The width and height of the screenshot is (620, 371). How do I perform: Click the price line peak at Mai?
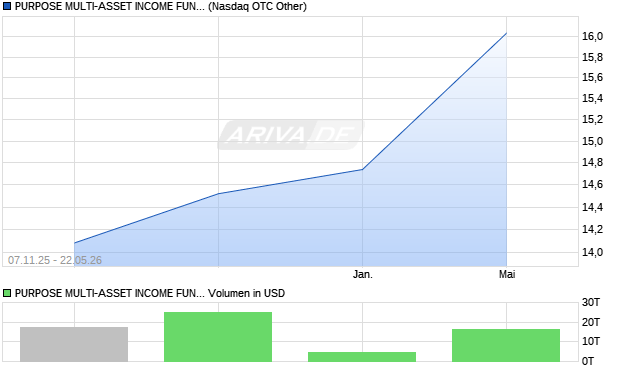pyautogui.click(x=507, y=34)
